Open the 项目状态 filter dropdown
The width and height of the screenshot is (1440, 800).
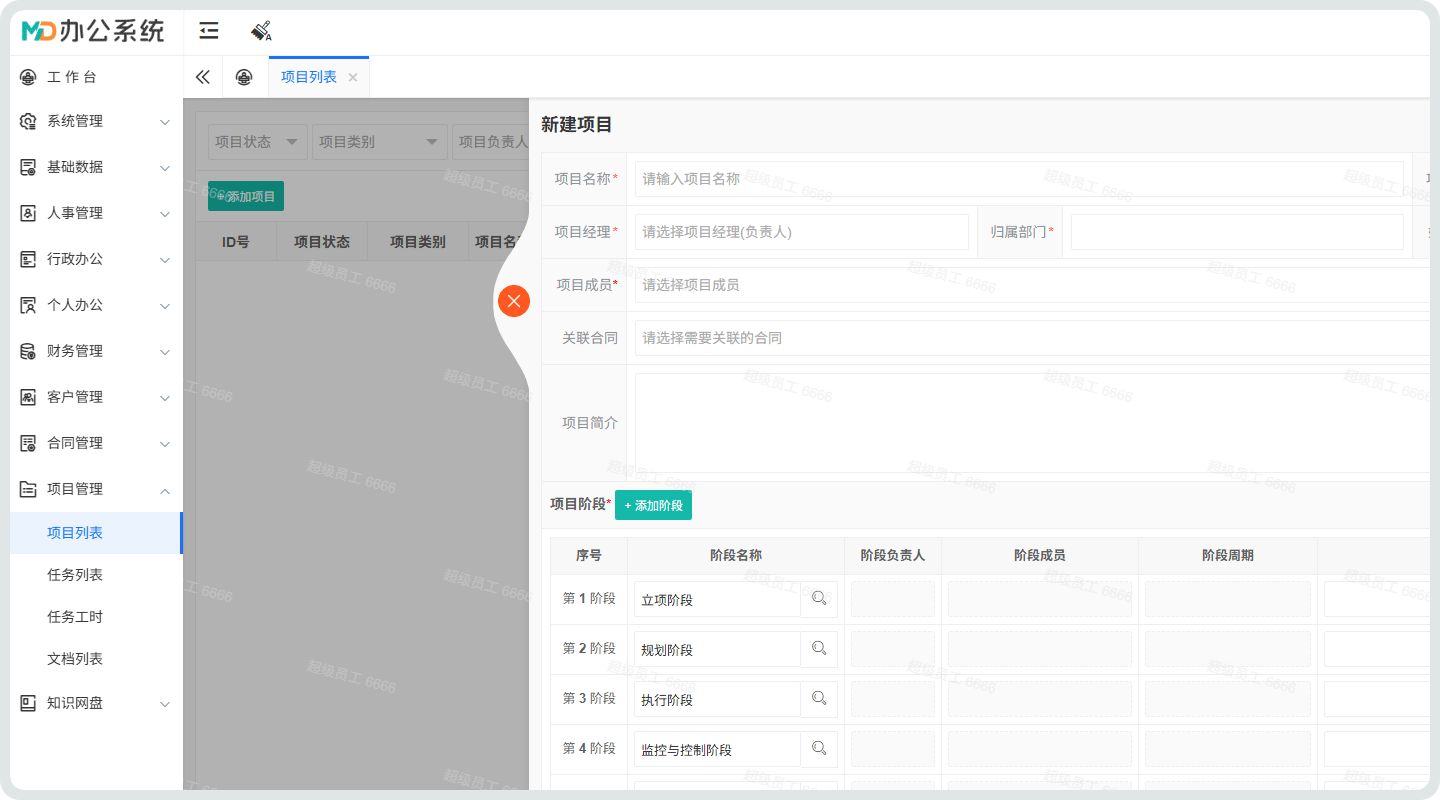click(257, 142)
